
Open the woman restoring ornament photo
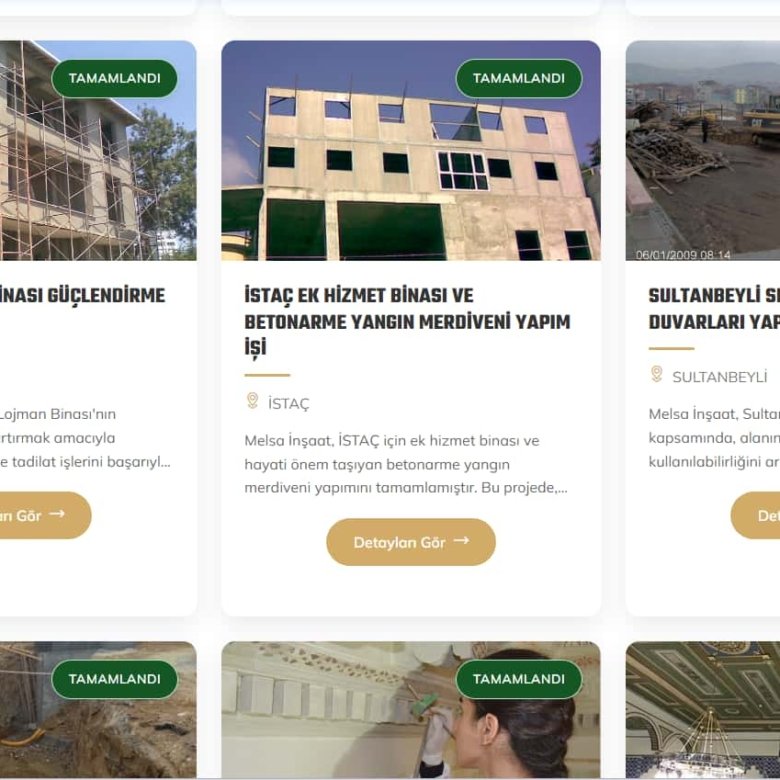coord(411,710)
